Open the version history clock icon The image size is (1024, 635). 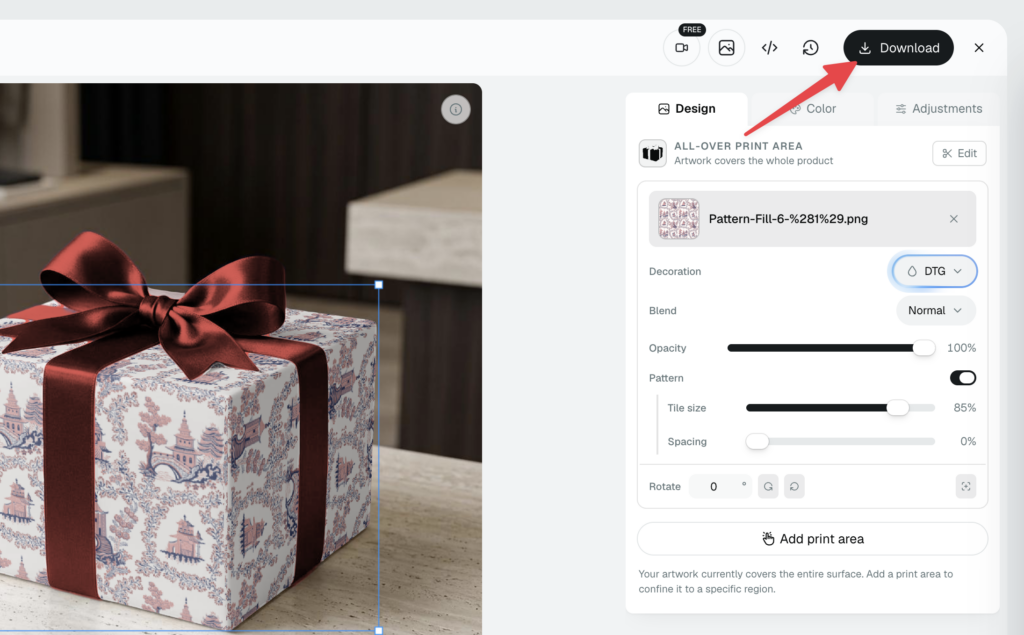810,48
